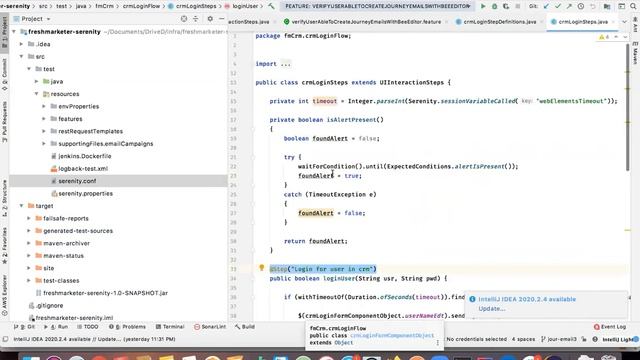
Task: Open more options in quick documentation popup
Action: tap(438, 343)
